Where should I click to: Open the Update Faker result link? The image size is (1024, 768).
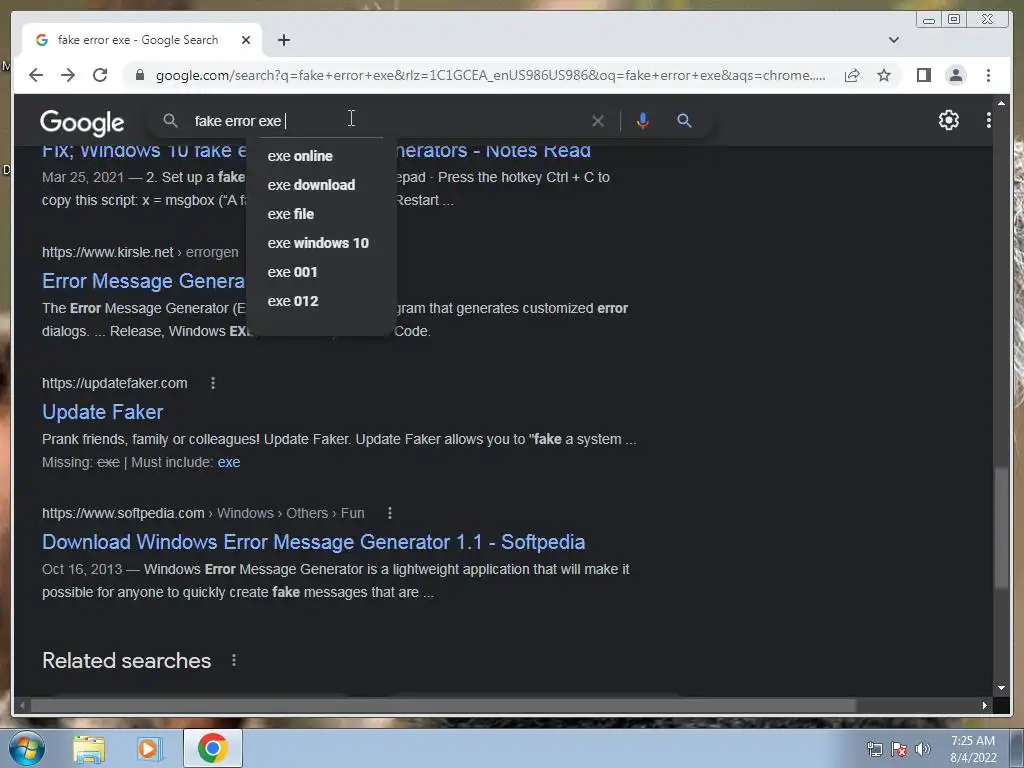(x=103, y=412)
